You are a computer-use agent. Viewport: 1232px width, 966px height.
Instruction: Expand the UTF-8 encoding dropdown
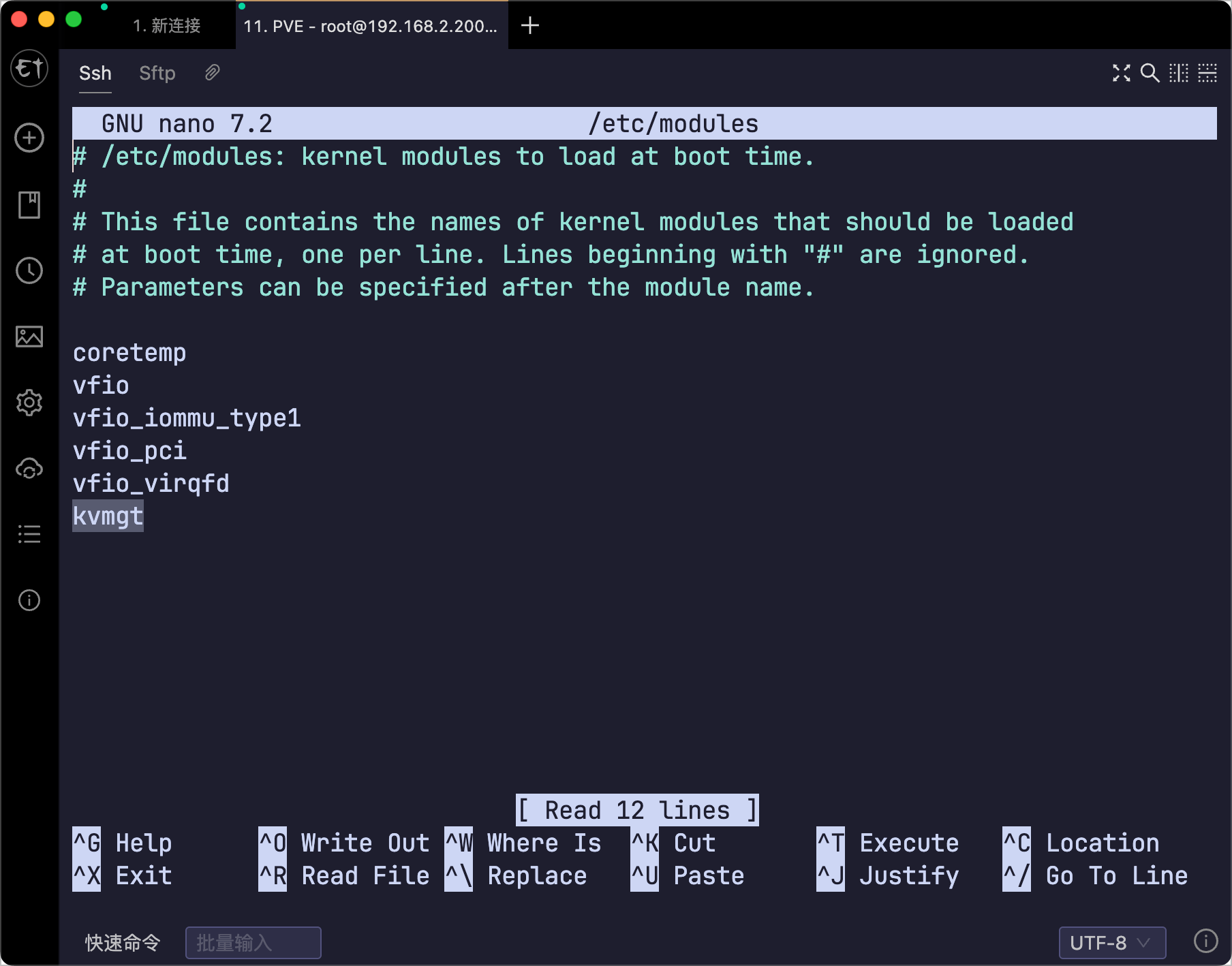[x=1111, y=943]
